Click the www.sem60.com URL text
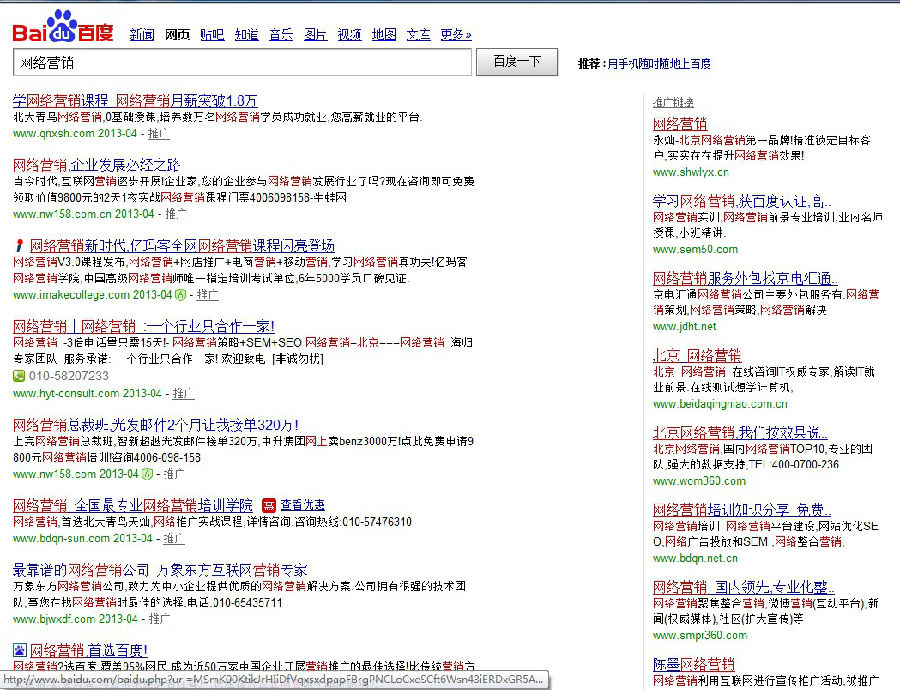 (696, 249)
